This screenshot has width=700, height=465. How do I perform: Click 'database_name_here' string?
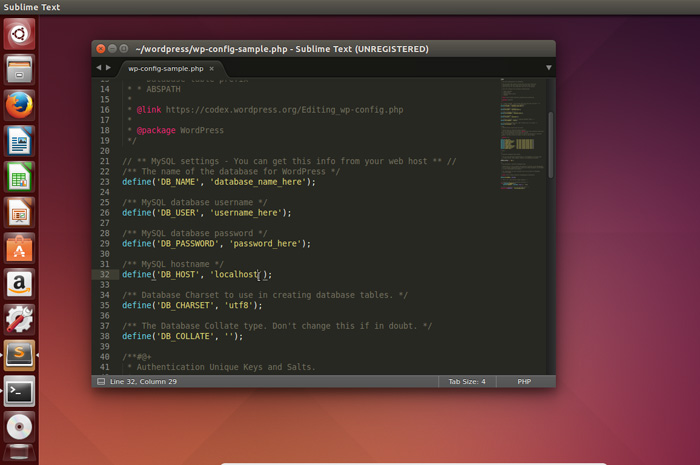(x=258, y=182)
